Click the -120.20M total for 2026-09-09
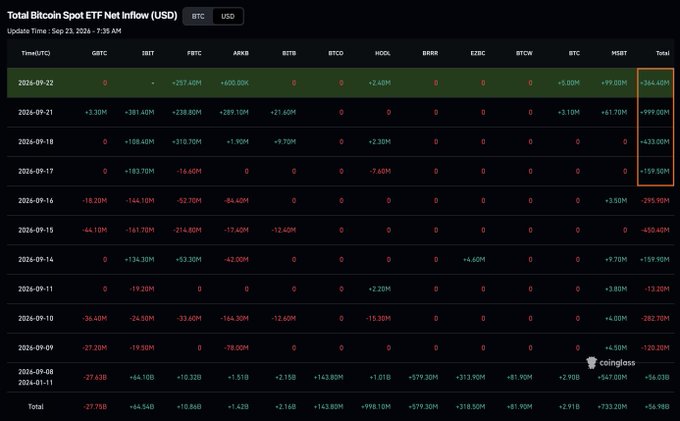 655,348
